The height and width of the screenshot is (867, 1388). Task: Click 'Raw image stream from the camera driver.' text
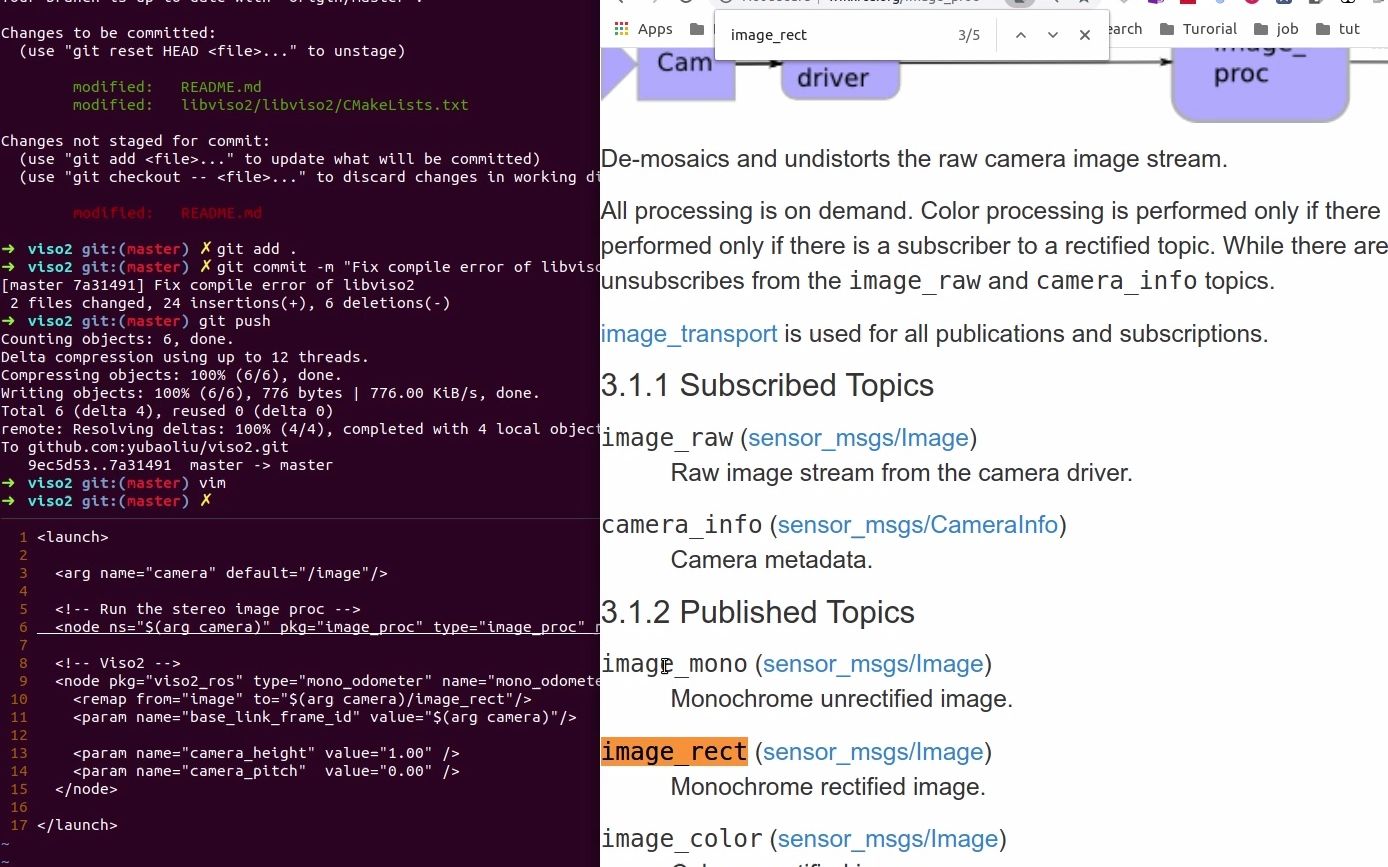[x=901, y=473]
